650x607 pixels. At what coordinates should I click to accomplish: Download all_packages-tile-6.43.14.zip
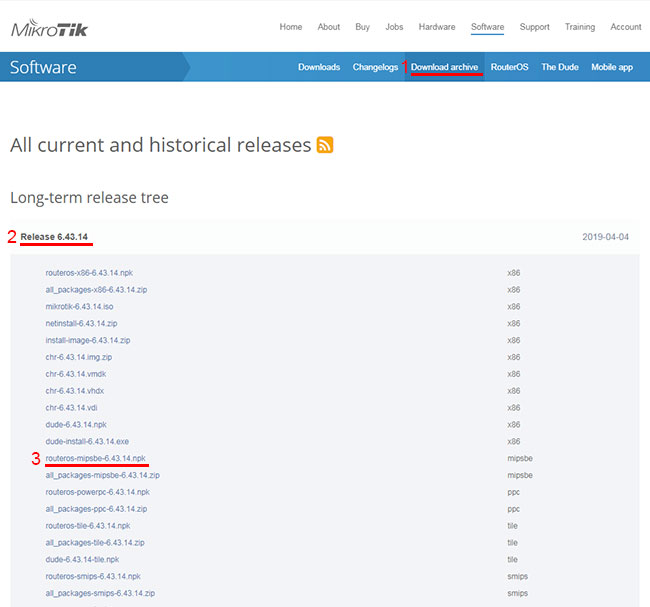[95, 543]
